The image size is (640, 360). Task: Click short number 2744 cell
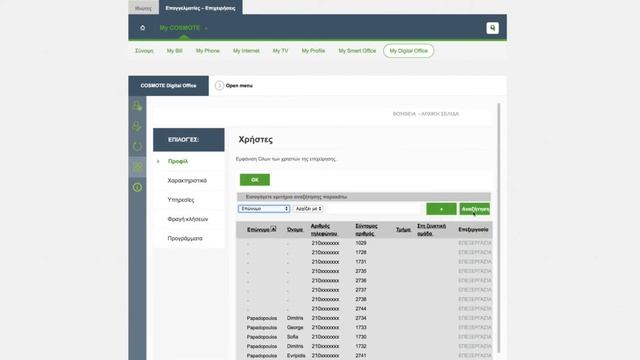pos(361,309)
